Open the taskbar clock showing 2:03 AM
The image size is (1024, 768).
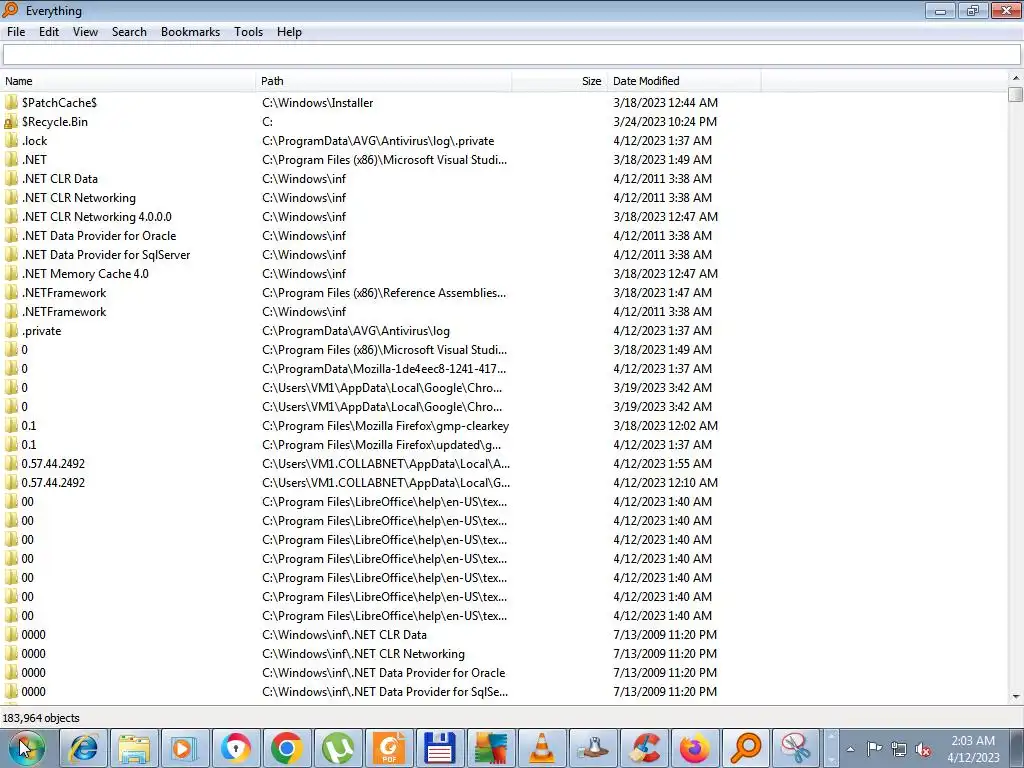point(973,749)
